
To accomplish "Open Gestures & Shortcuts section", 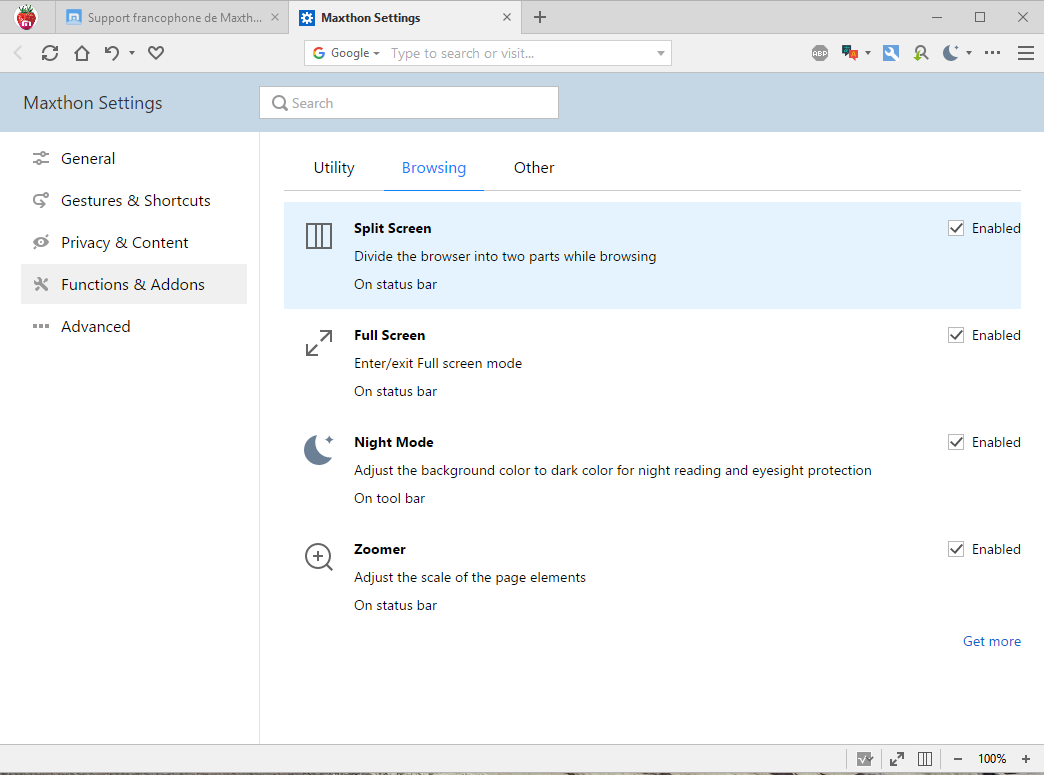I will click(x=134, y=200).
